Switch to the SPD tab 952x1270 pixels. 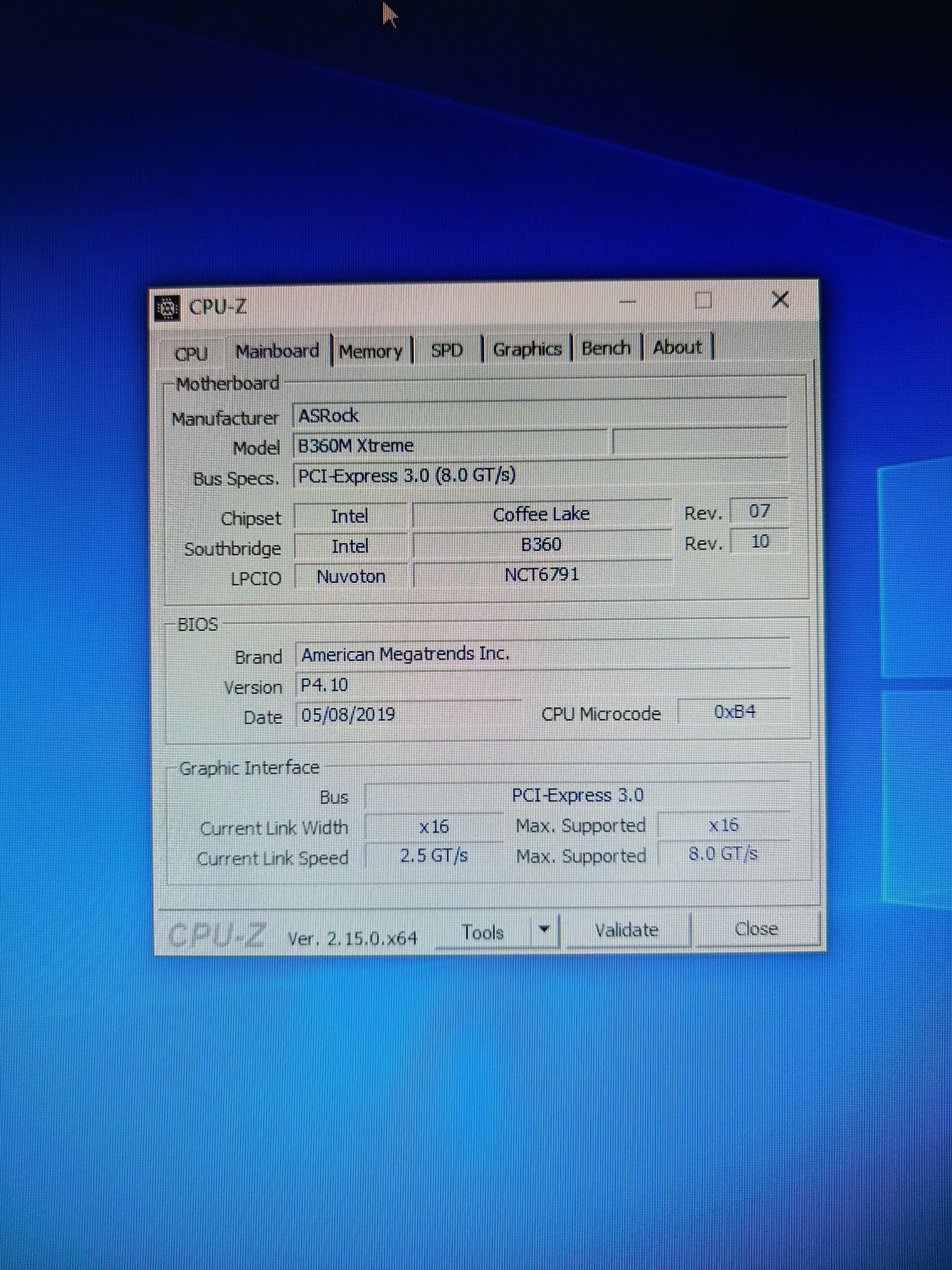click(x=447, y=350)
